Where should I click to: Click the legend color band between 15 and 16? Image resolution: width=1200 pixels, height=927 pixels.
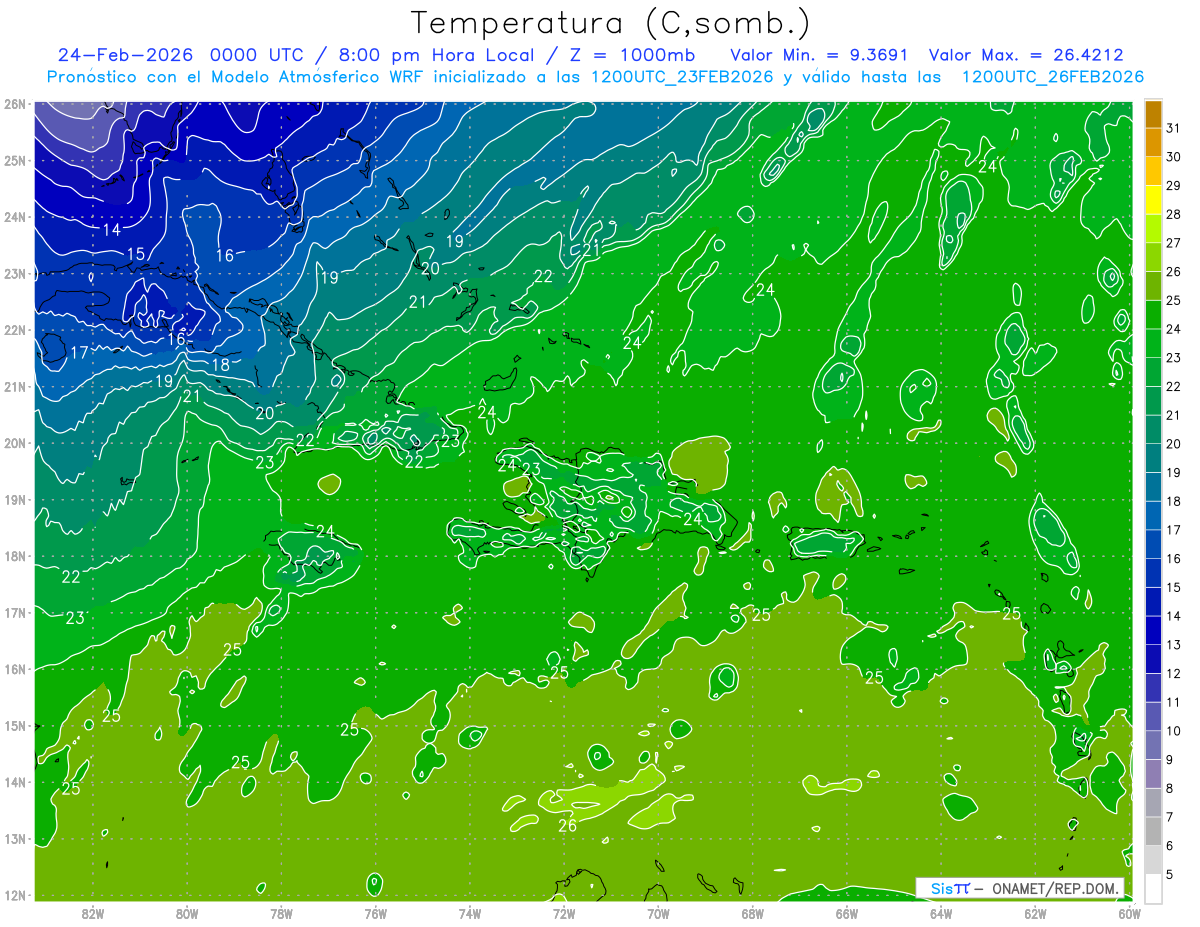[1153, 573]
